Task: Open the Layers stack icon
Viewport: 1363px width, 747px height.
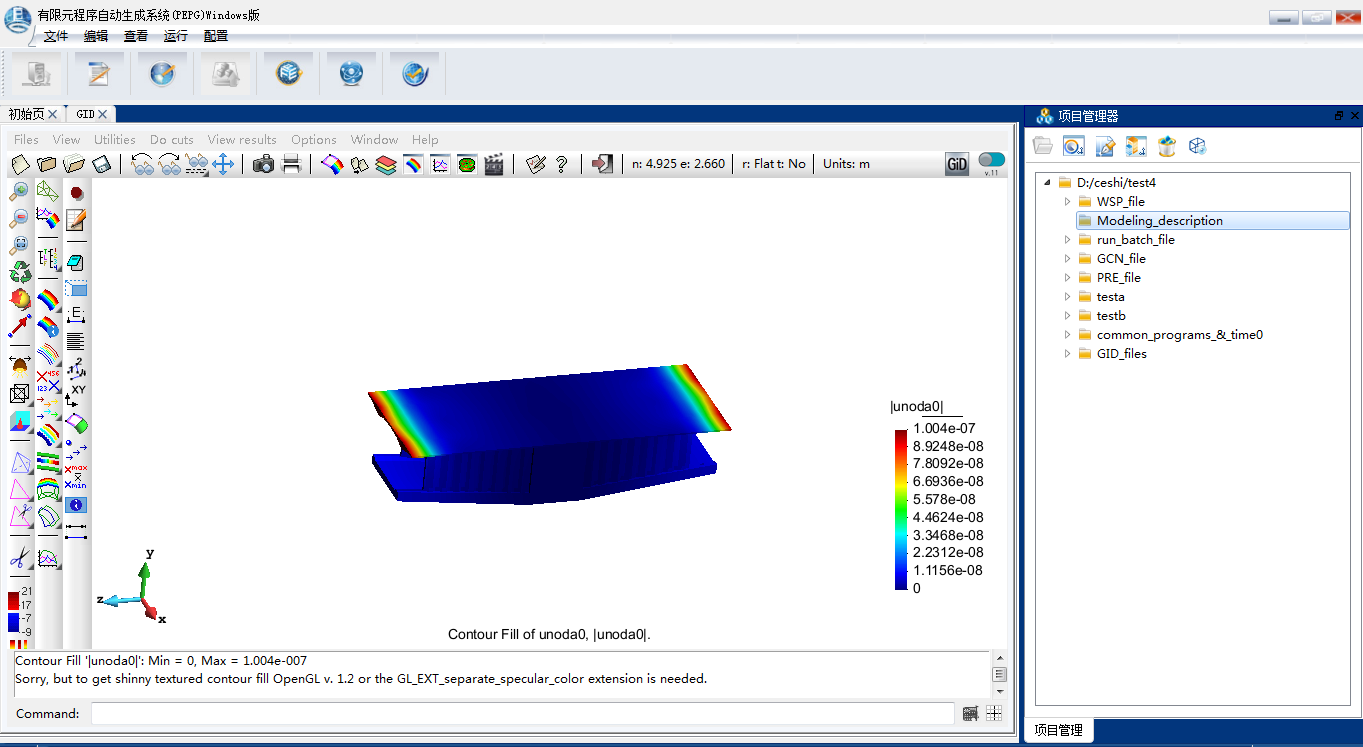Action: click(x=386, y=164)
